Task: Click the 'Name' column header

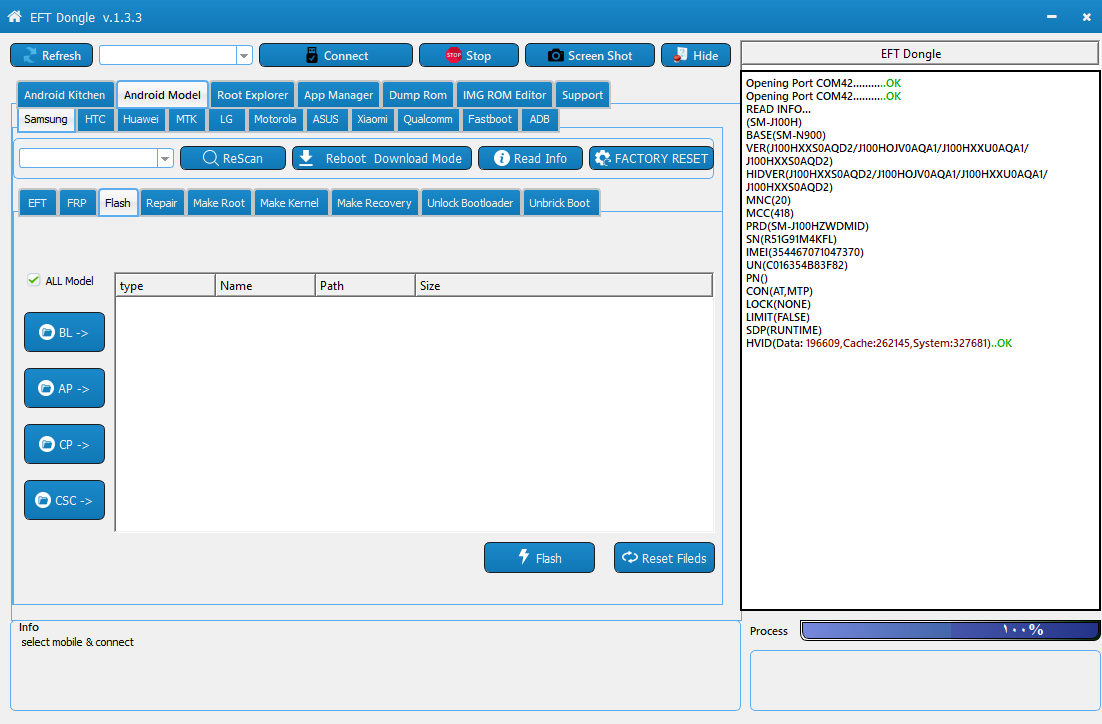Action: click(x=265, y=285)
